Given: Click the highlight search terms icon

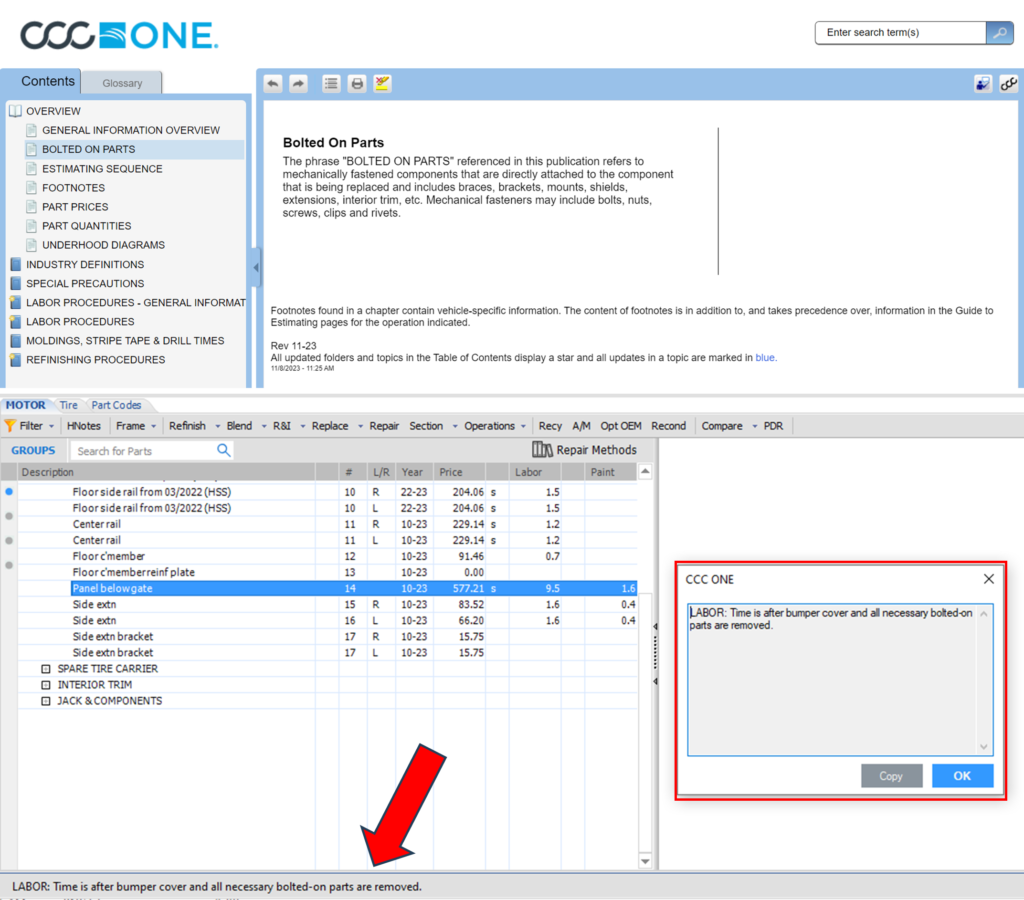Looking at the screenshot, I should tap(382, 84).
